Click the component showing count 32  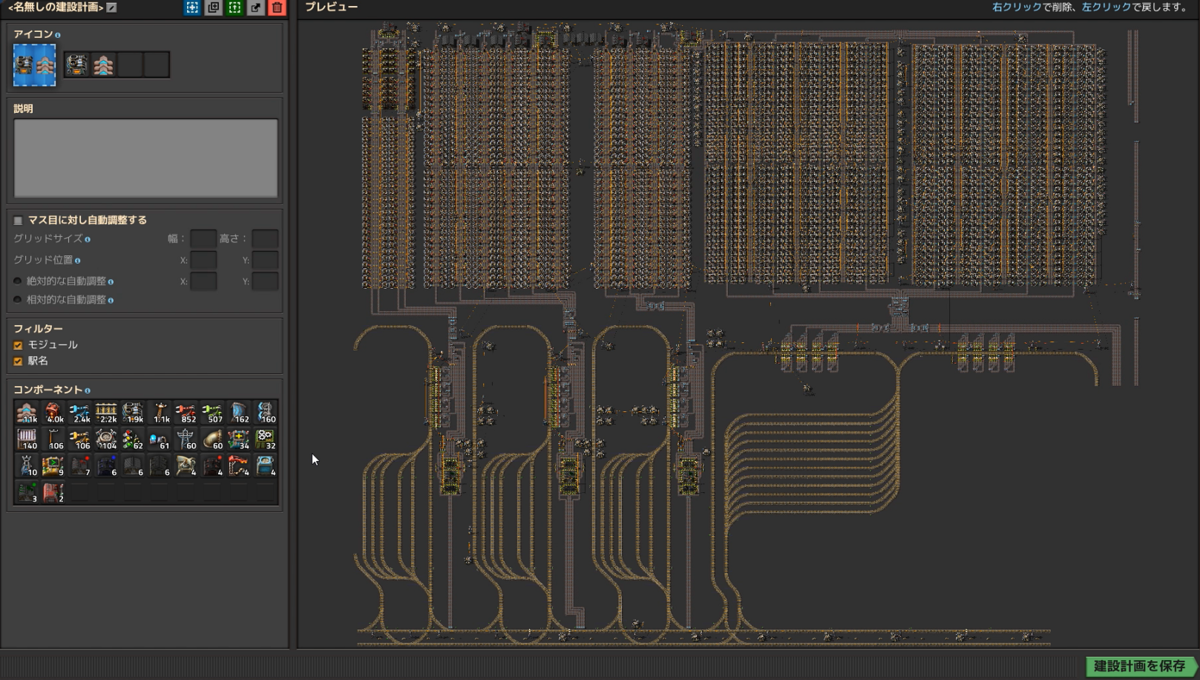click(266, 439)
